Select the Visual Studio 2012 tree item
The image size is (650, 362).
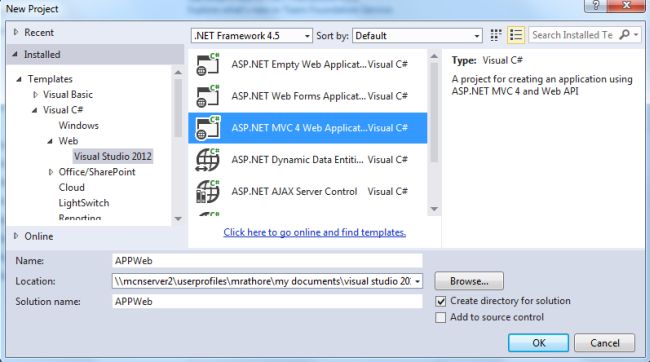(x=113, y=156)
